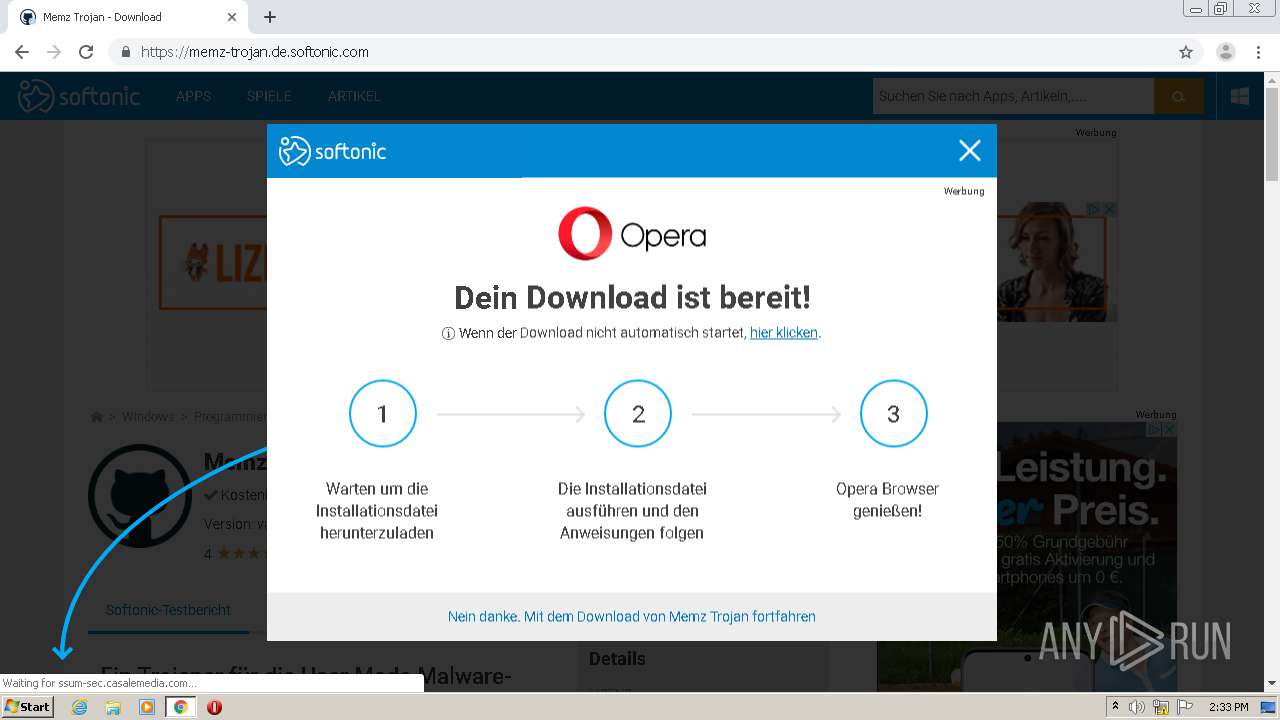Open a new browser tab
The width and height of the screenshot is (1280, 720).
coord(270,17)
